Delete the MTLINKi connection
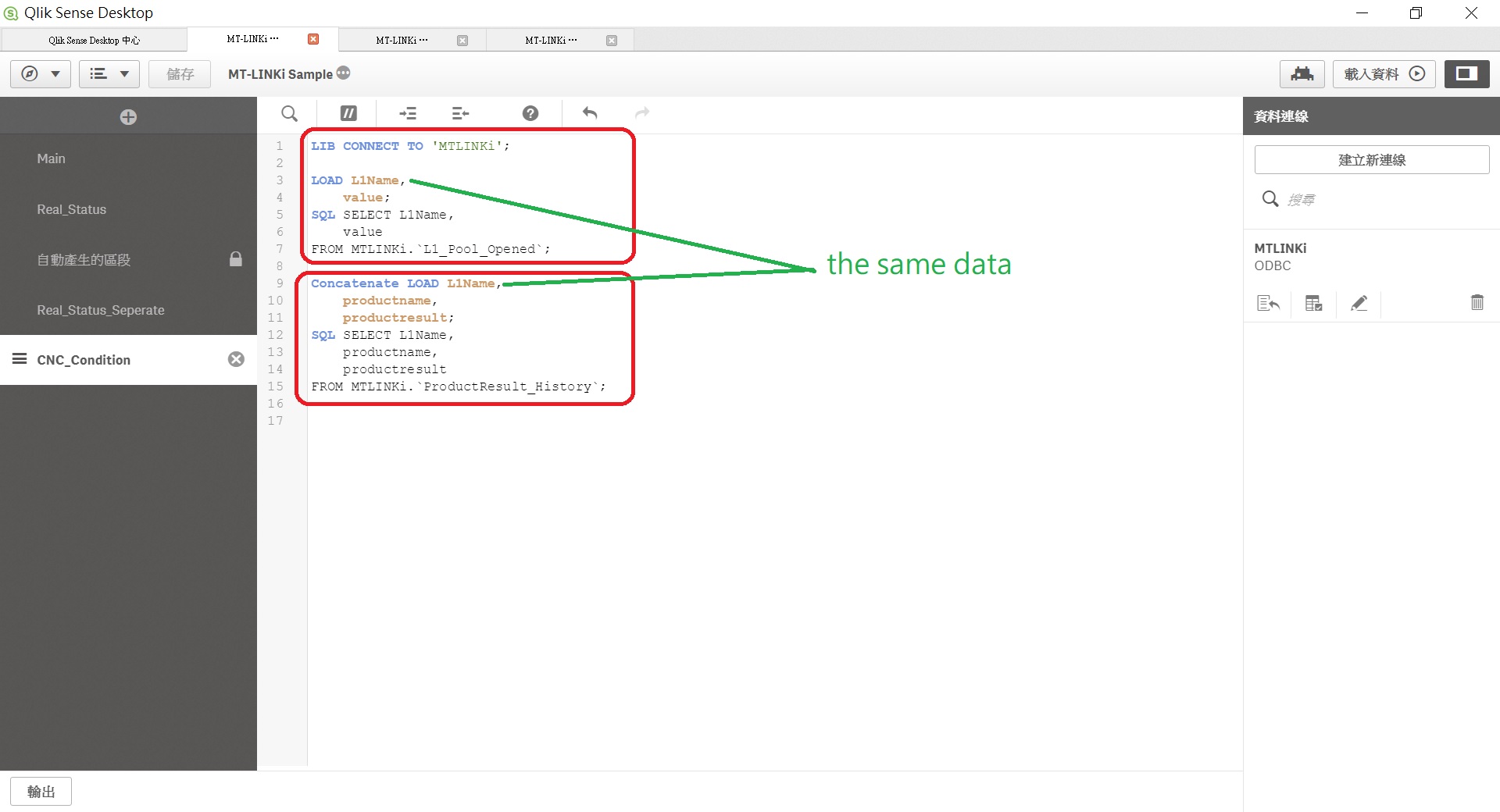 coord(1477,302)
